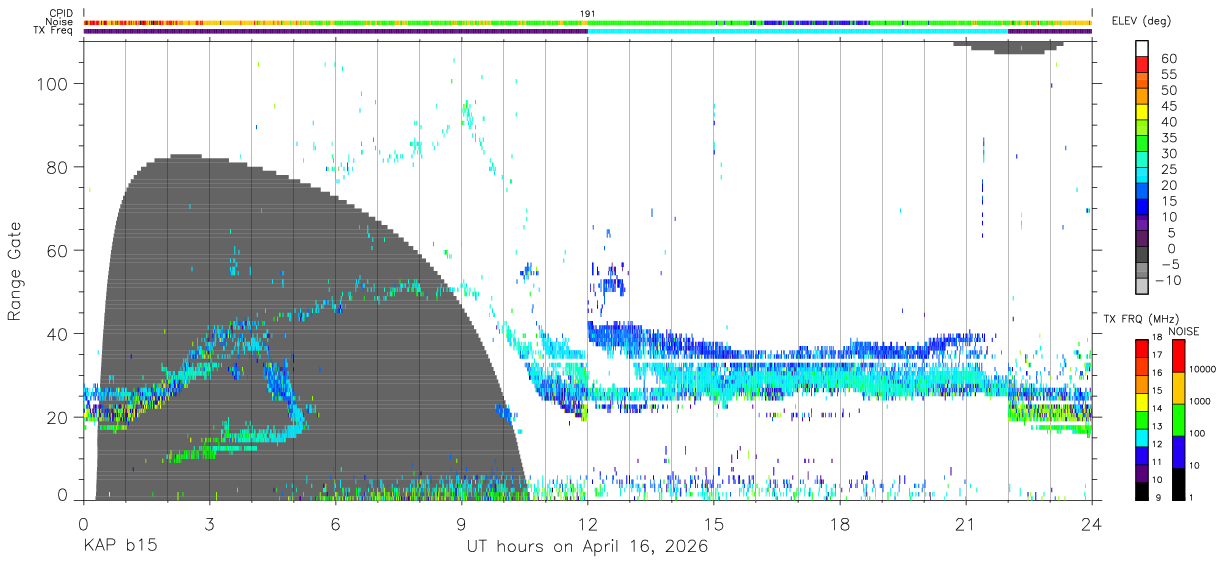Click the "80" Range Gate axis tick
The width and height of the screenshot is (1228, 567).
click(x=59, y=168)
